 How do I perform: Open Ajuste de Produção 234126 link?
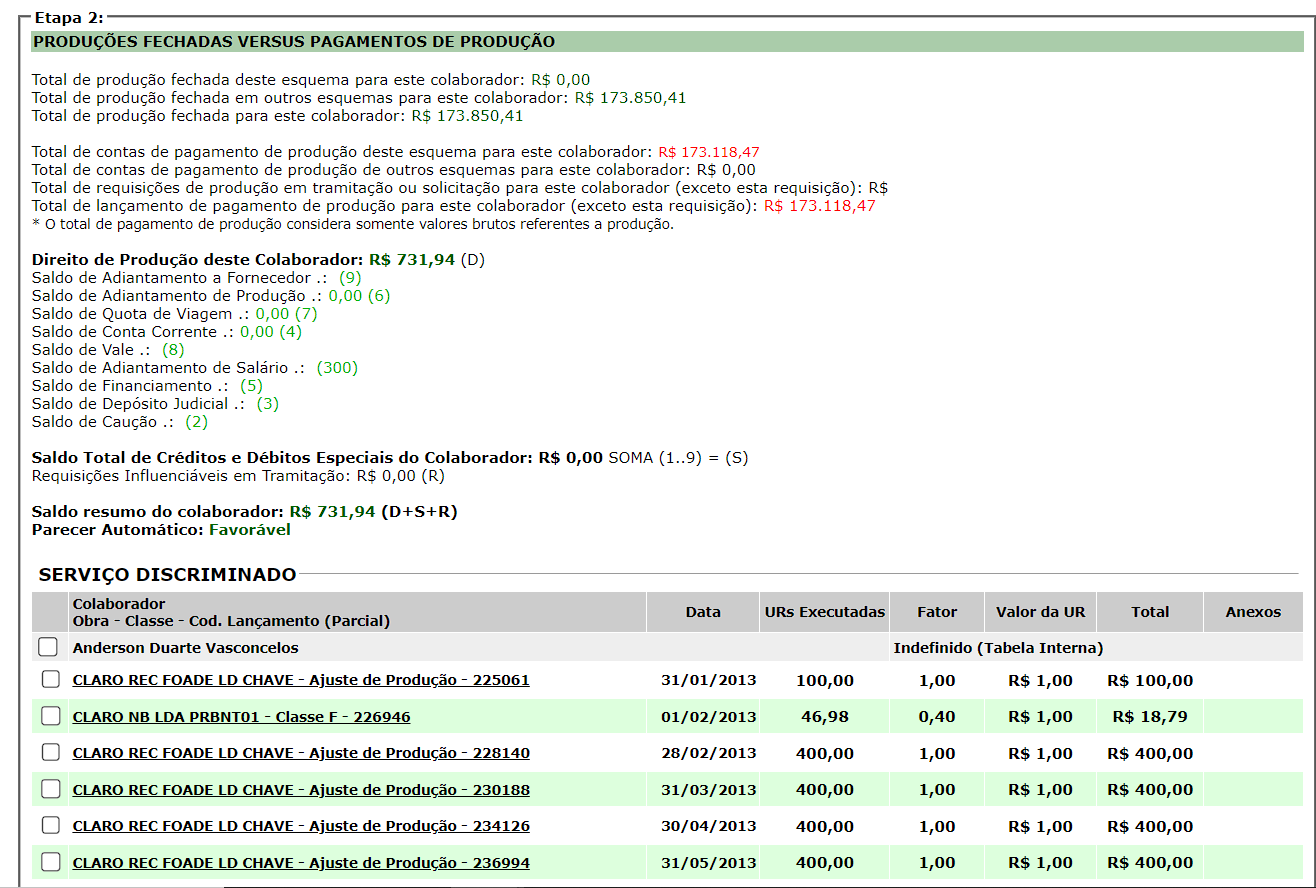click(x=300, y=826)
